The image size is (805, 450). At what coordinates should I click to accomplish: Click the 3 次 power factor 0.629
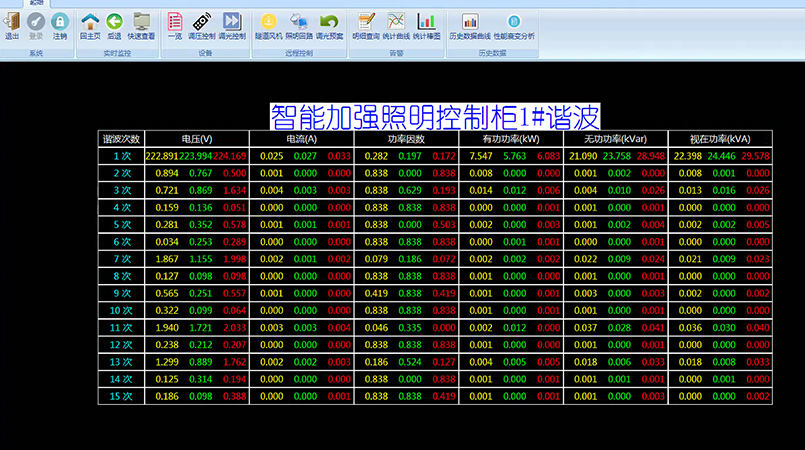tap(410, 190)
